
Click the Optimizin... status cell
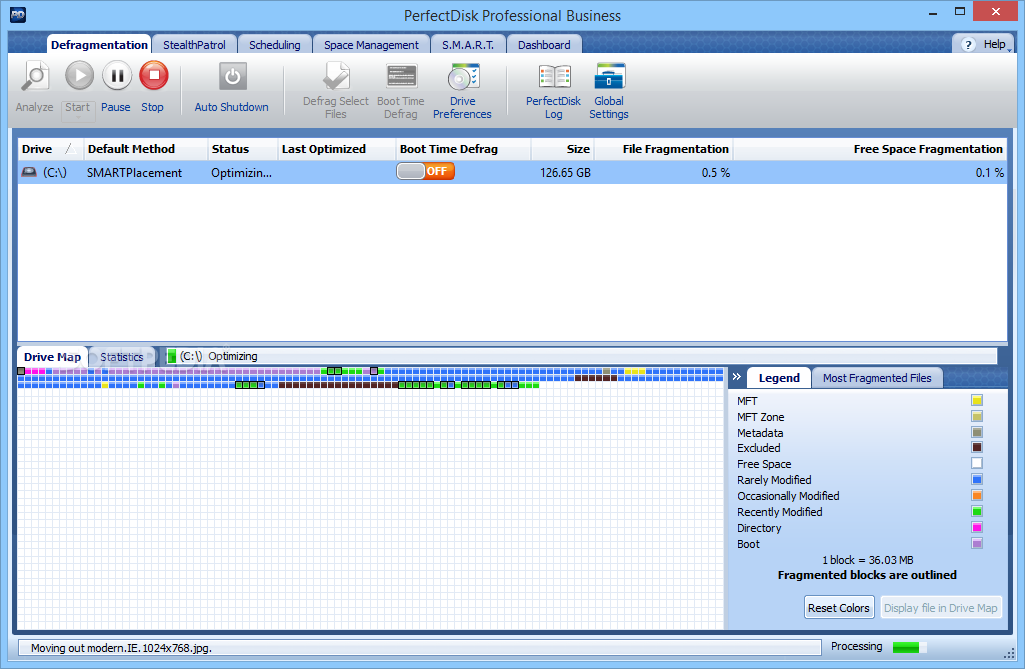(x=241, y=173)
